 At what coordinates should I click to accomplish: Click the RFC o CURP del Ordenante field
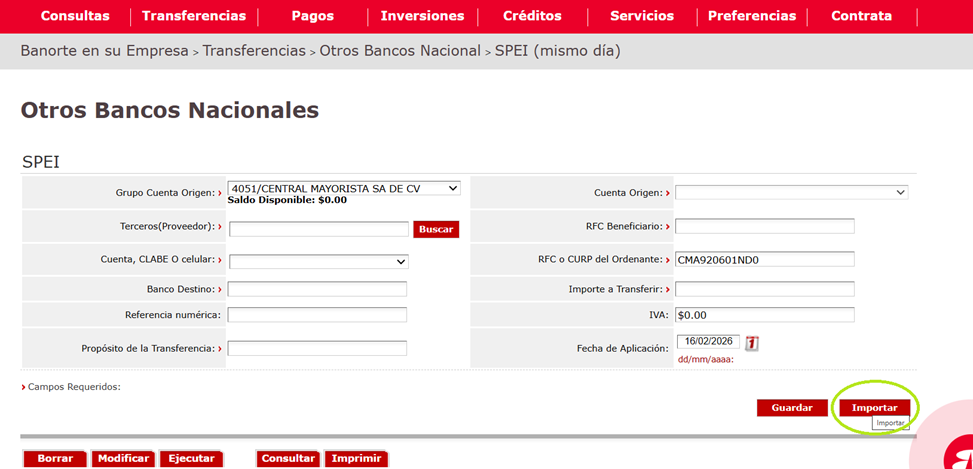(764, 259)
